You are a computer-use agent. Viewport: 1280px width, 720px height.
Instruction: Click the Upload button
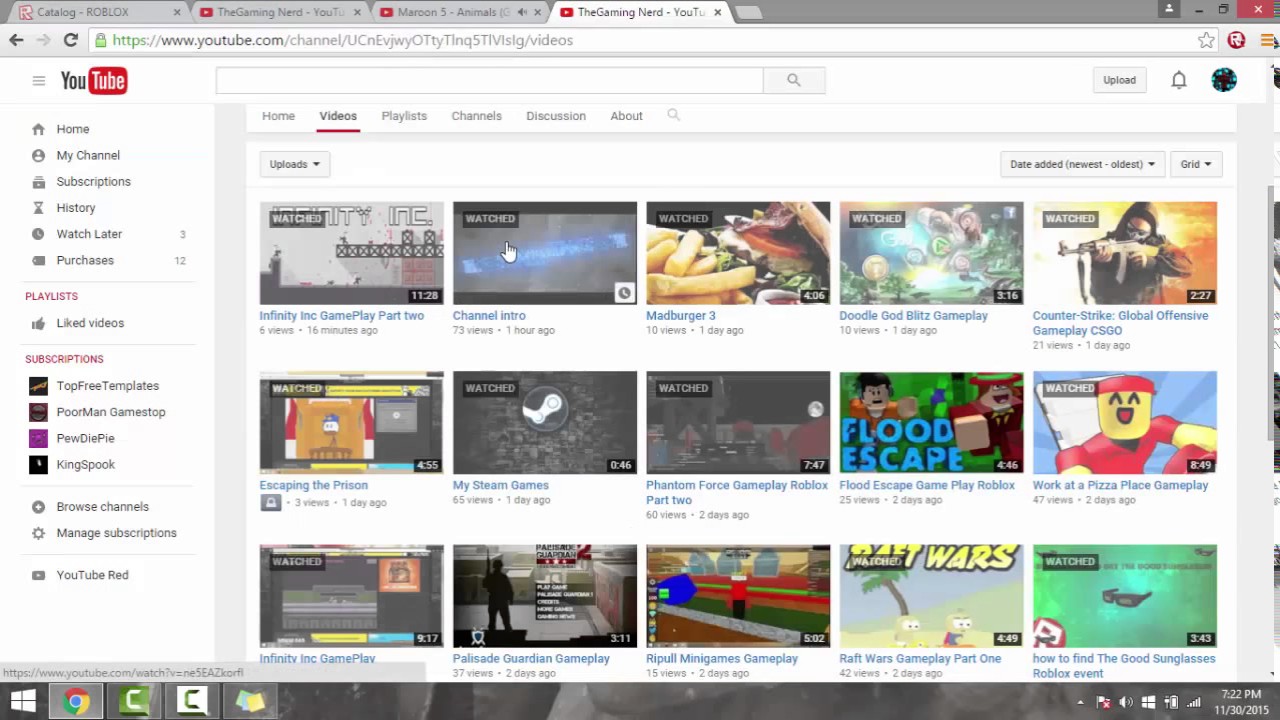click(x=1119, y=80)
